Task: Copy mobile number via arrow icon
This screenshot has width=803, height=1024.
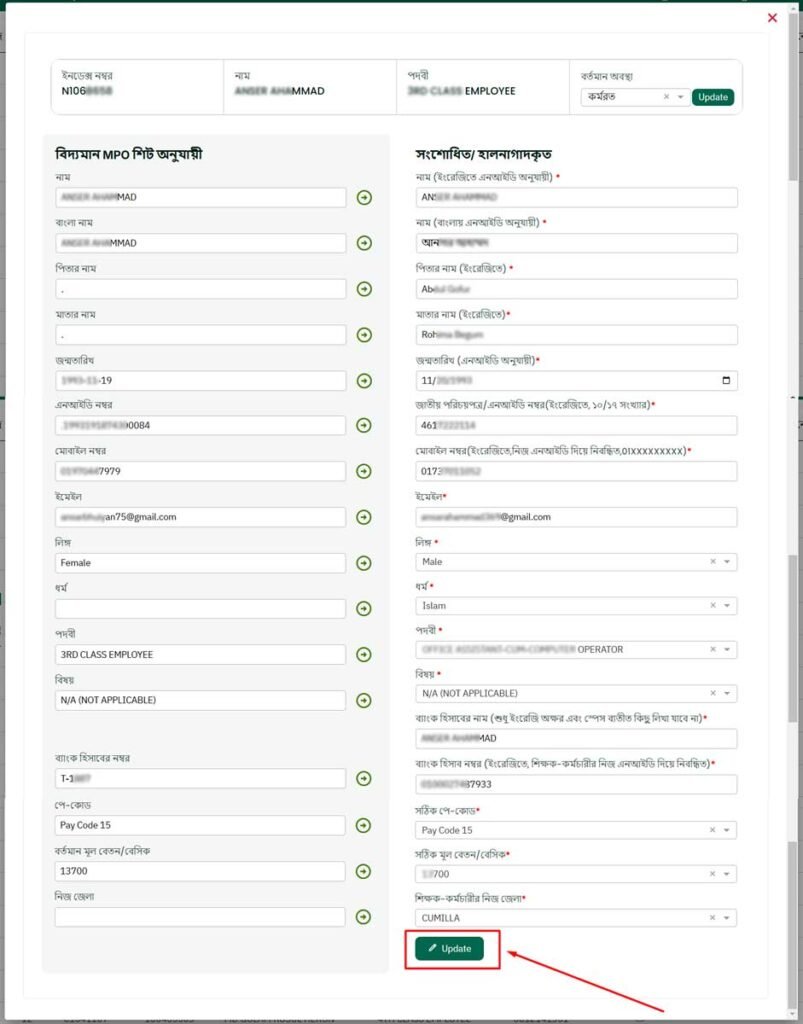Action: pyautogui.click(x=364, y=470)
